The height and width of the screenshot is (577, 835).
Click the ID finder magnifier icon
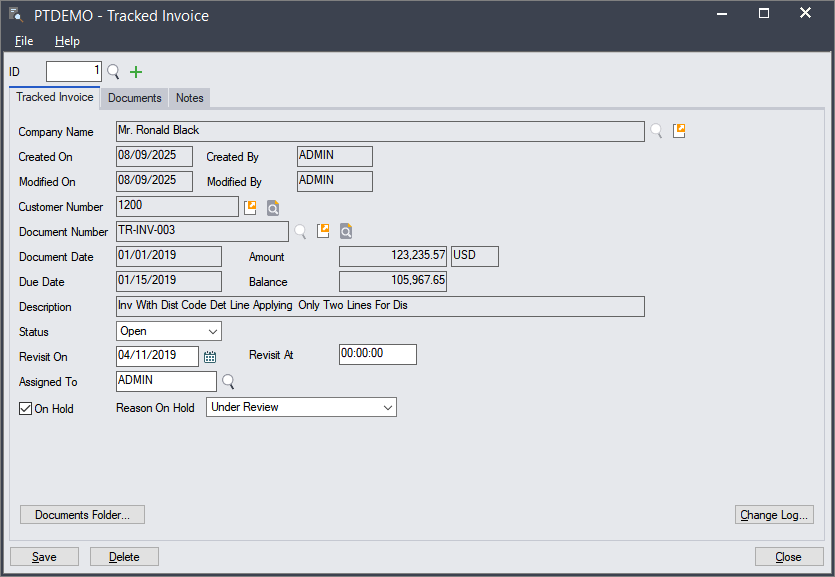point(113,72)
